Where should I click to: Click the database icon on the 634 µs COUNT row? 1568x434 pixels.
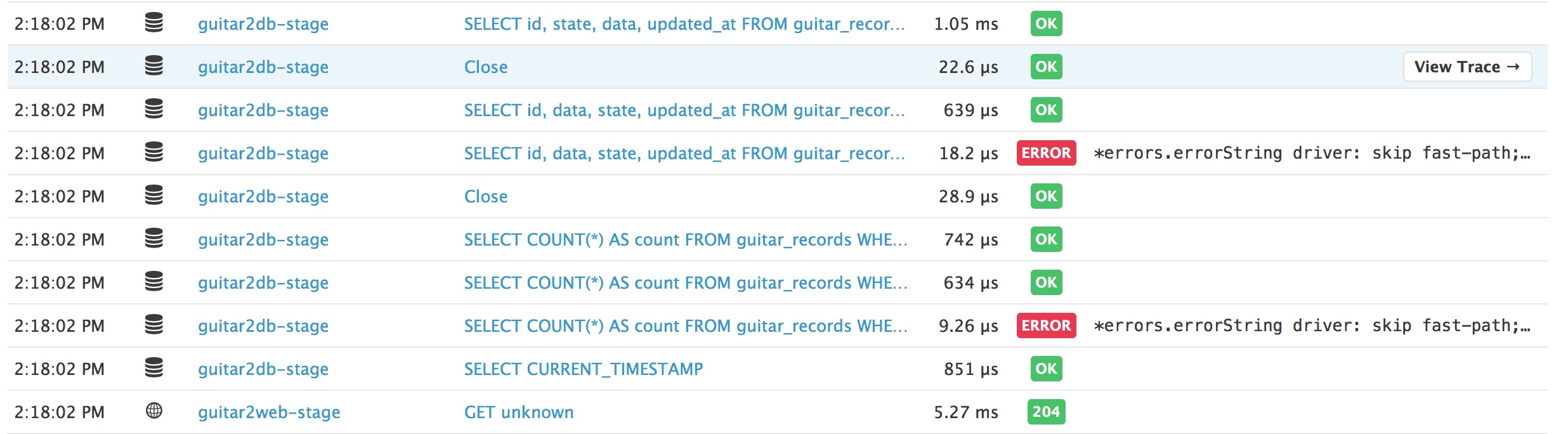tap(154, 282)
